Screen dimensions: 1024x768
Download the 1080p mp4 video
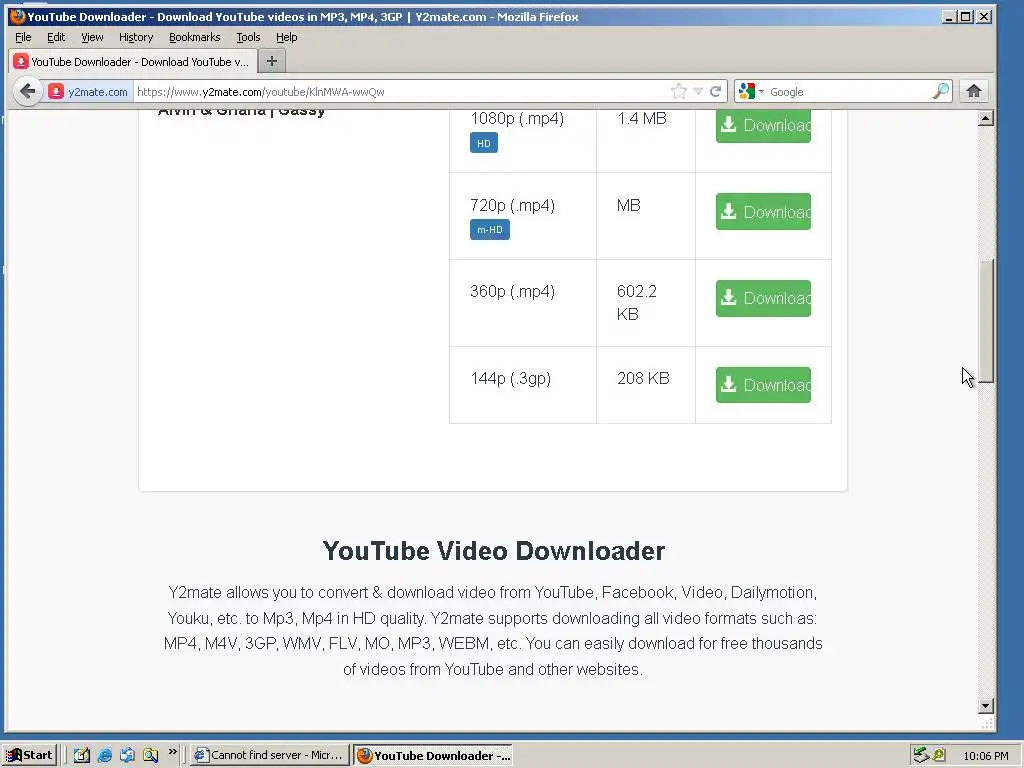coord(763,125)
